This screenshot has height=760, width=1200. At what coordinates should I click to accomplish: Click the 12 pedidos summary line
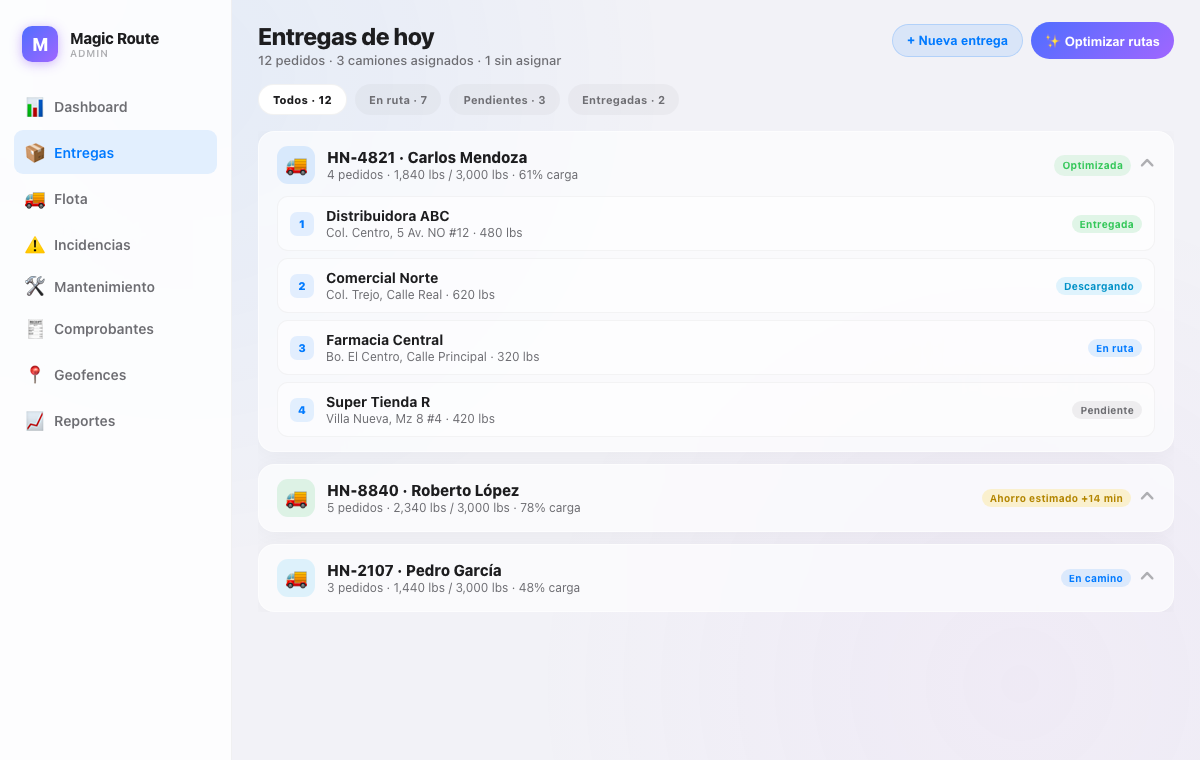point(409,61)
